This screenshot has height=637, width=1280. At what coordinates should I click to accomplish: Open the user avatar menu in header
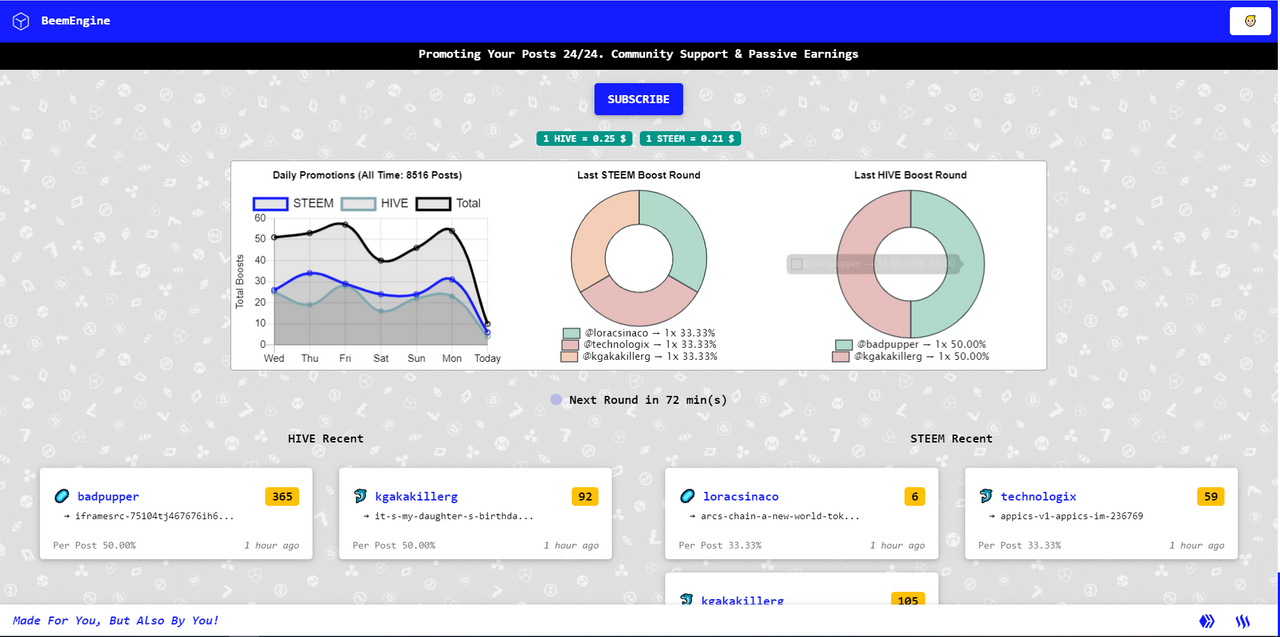pyautogui.click(x=1250, y=21)
